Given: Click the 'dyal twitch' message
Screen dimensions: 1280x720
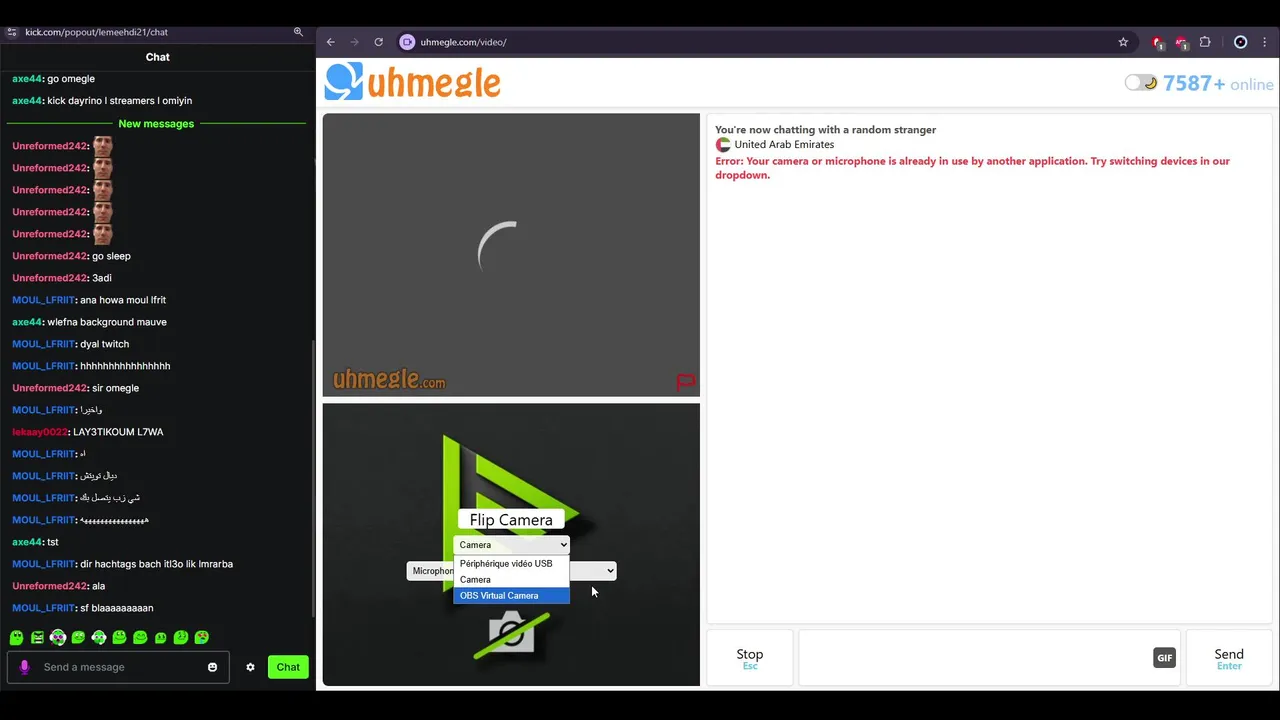Looking at the screenshot, I should coord(104,344).
